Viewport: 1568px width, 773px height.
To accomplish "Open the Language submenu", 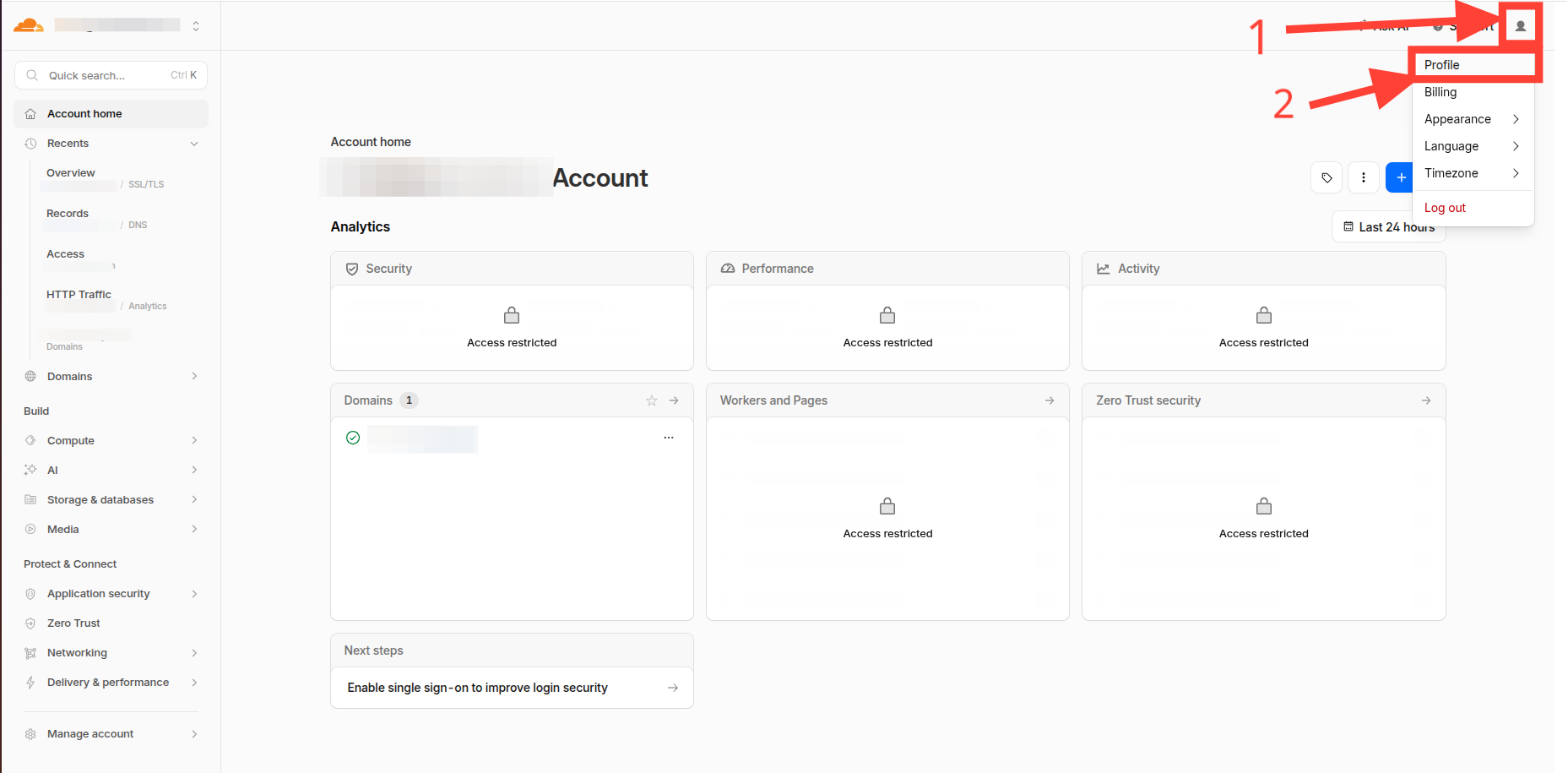I will 1473,146.
